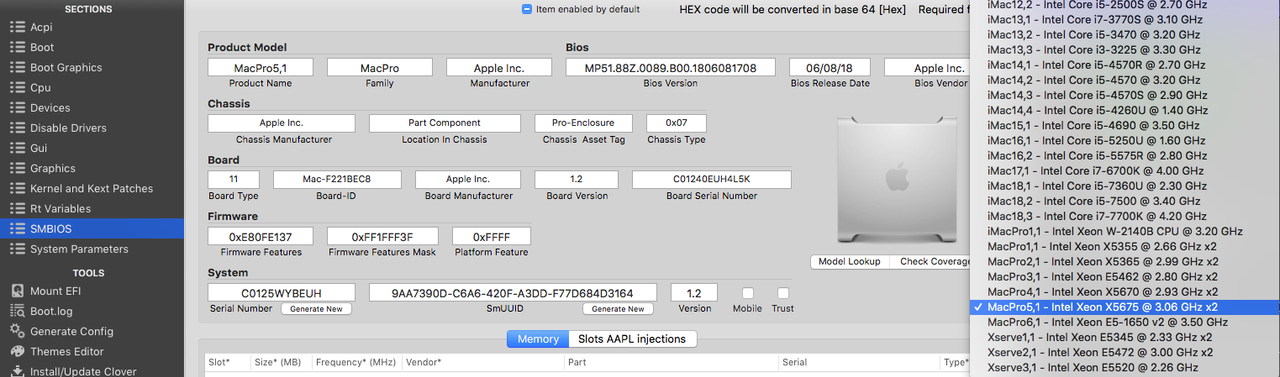Click the Model Lookup button
This screenshot has width=1280, height=377.
click(x=849, y=262)
